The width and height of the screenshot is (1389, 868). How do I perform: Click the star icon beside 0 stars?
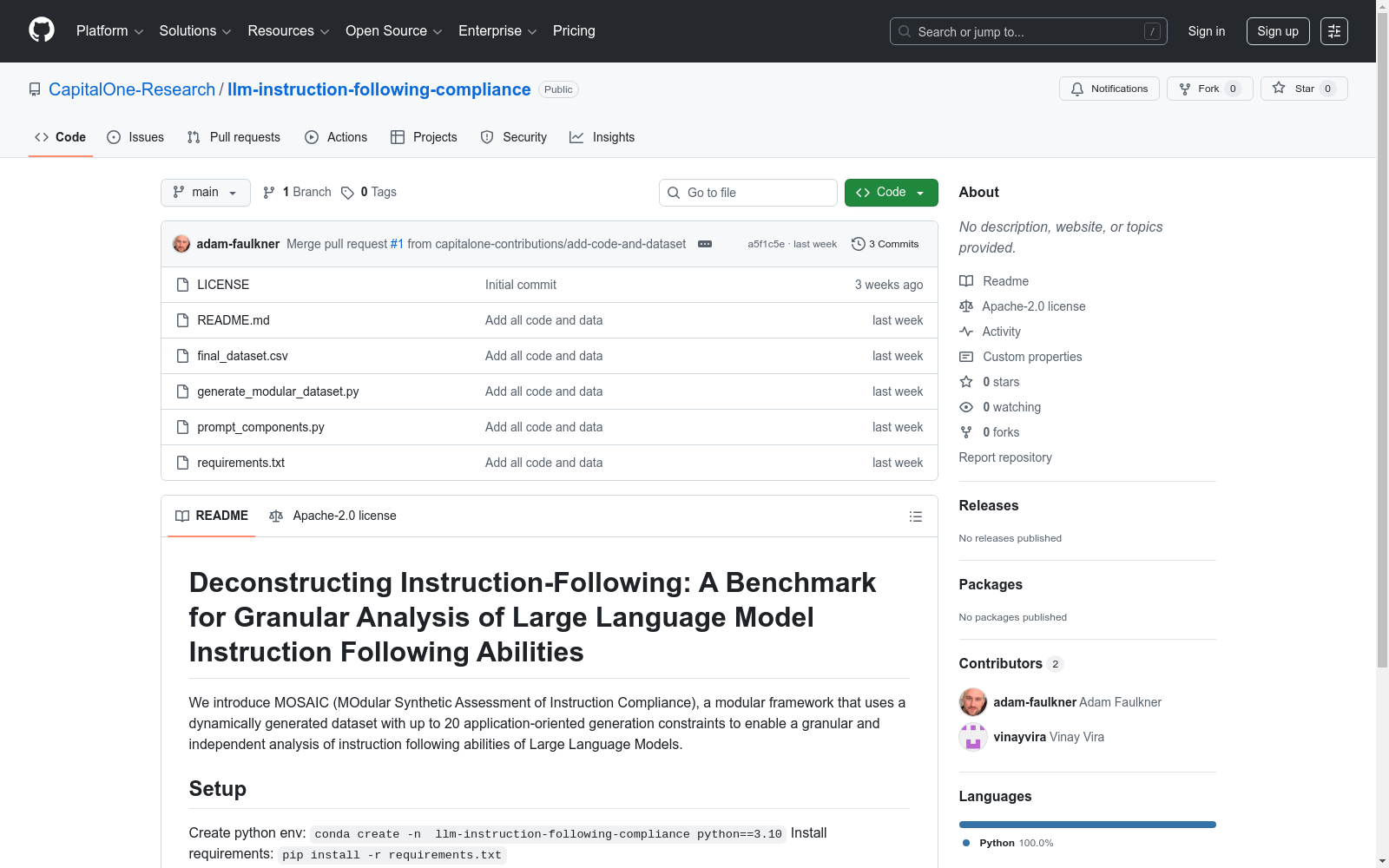click(x=966, y=382)
